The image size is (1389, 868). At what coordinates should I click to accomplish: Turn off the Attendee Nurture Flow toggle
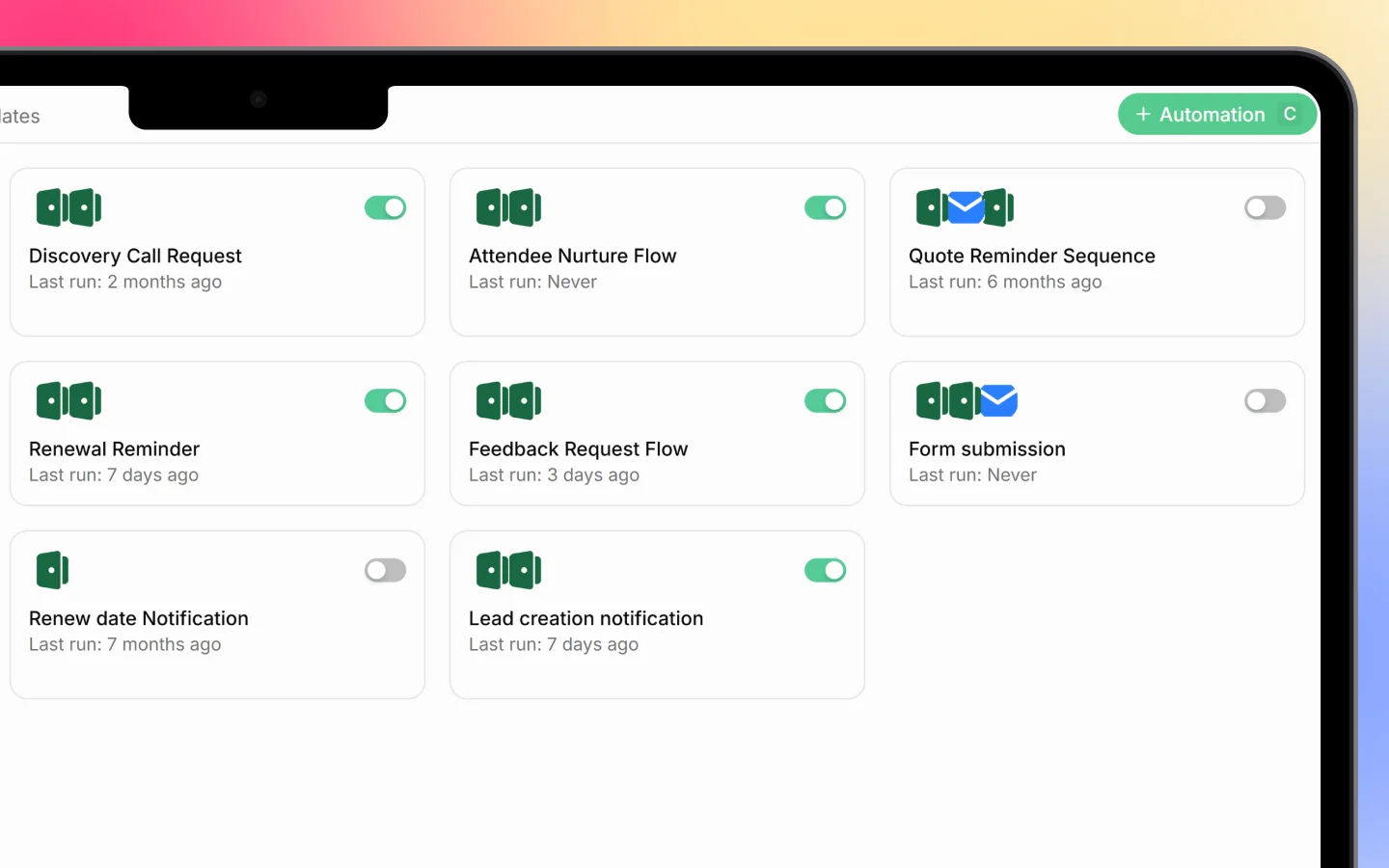[x=826, y=207]
